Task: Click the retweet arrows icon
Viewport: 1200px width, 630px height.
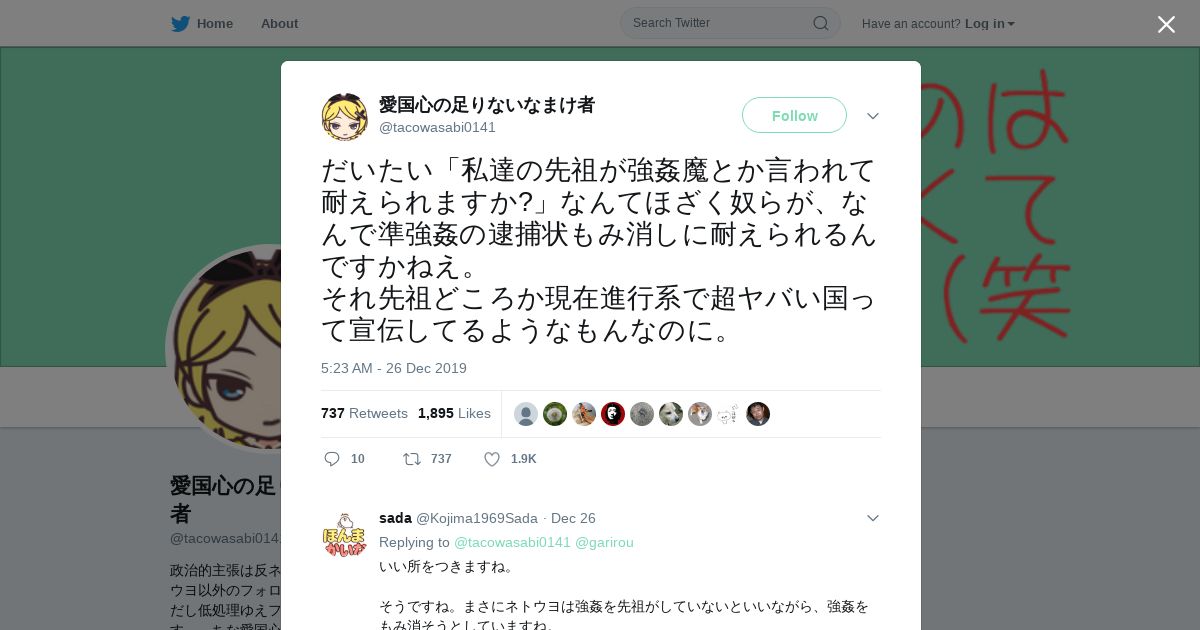Action: [x=412, y=459]
